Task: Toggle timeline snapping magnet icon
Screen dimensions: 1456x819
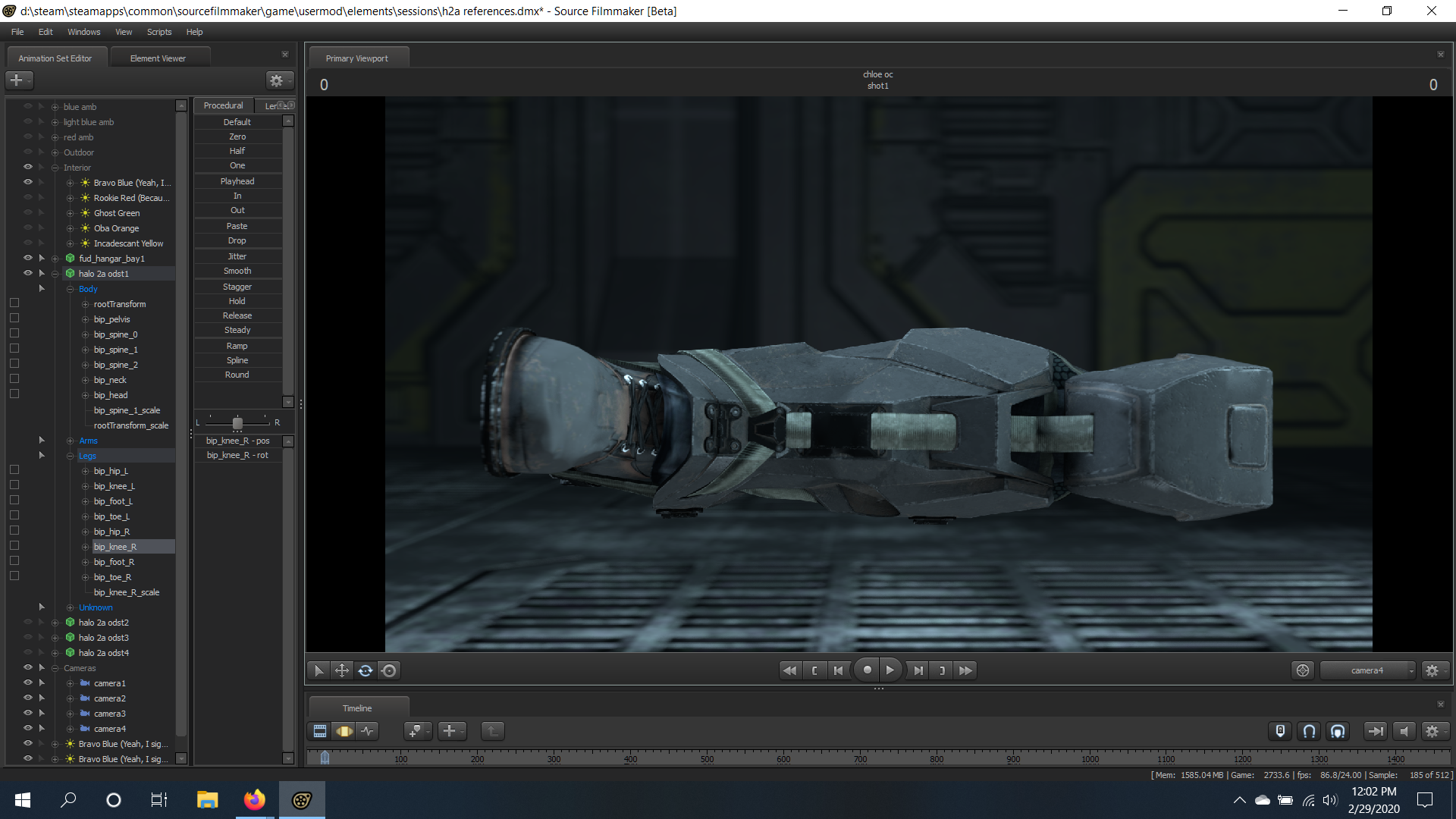Action: tap(1309, 731)
